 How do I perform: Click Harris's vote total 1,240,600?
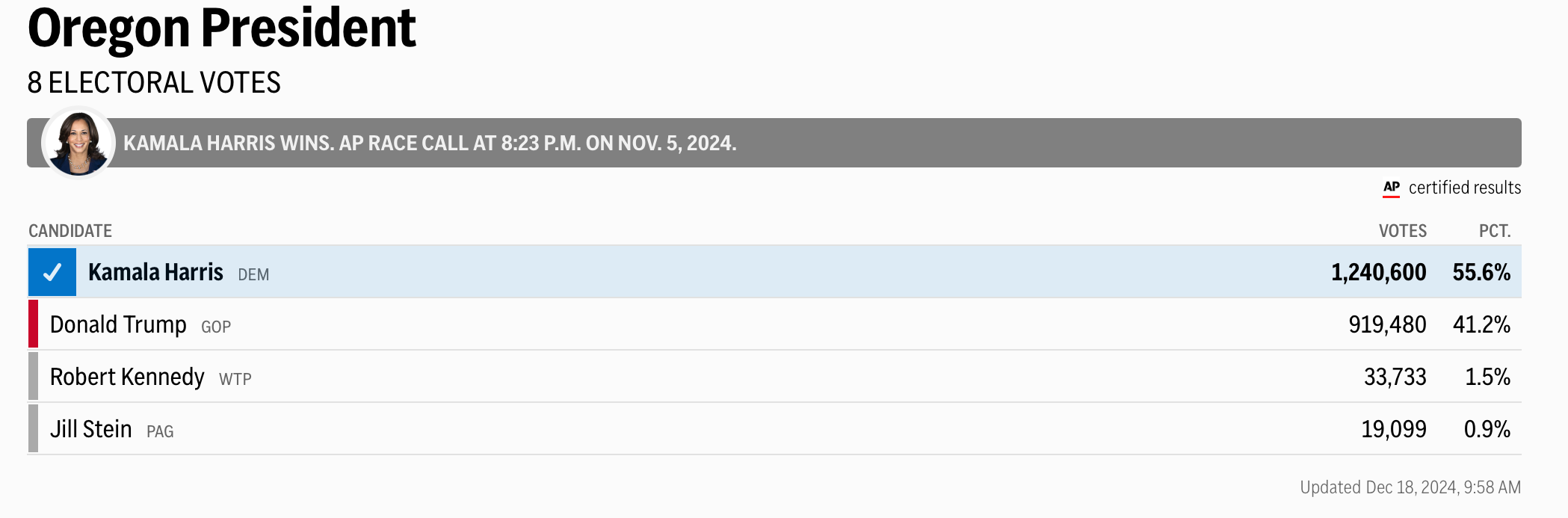pyautogui.click(x=1378, y=272)
